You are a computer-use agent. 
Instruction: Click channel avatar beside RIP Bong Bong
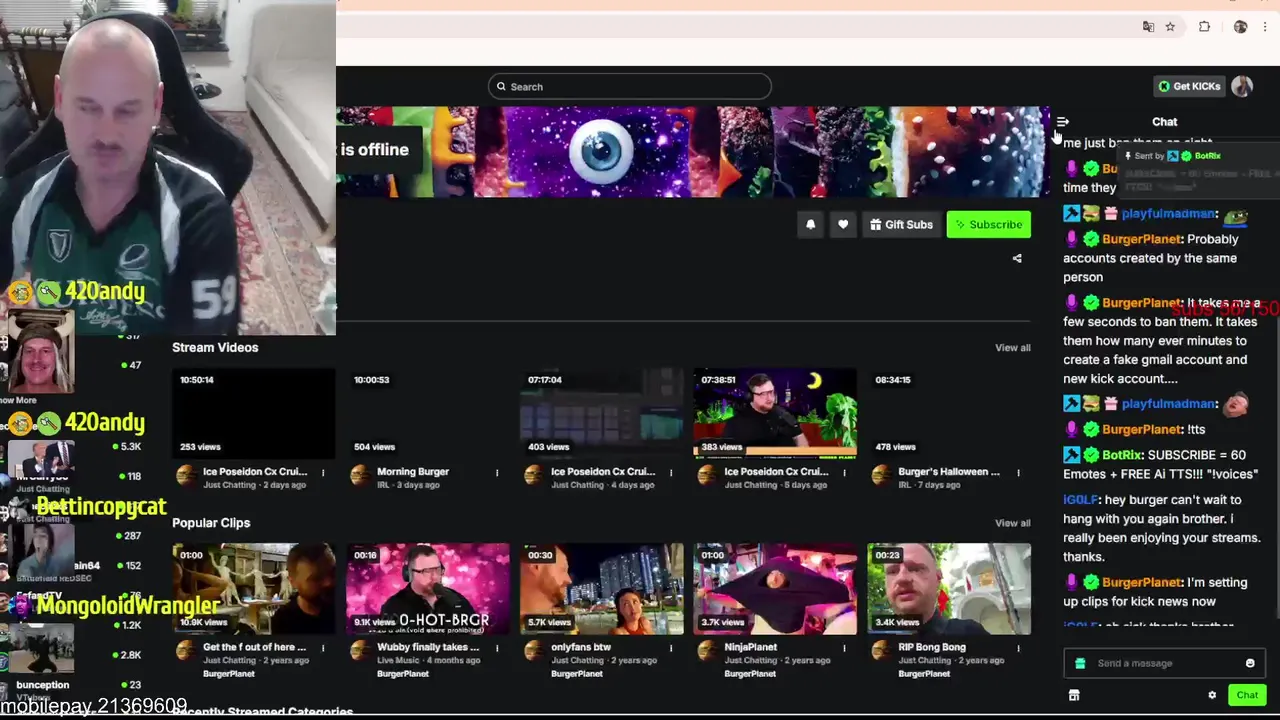pos(881,651)
